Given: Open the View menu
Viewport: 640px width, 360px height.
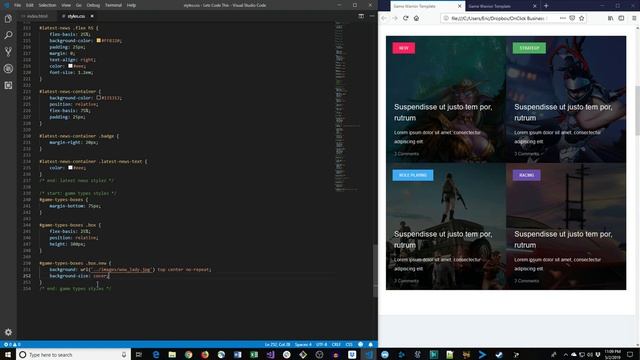Looking at the screenshot, I should pos(66,5).
